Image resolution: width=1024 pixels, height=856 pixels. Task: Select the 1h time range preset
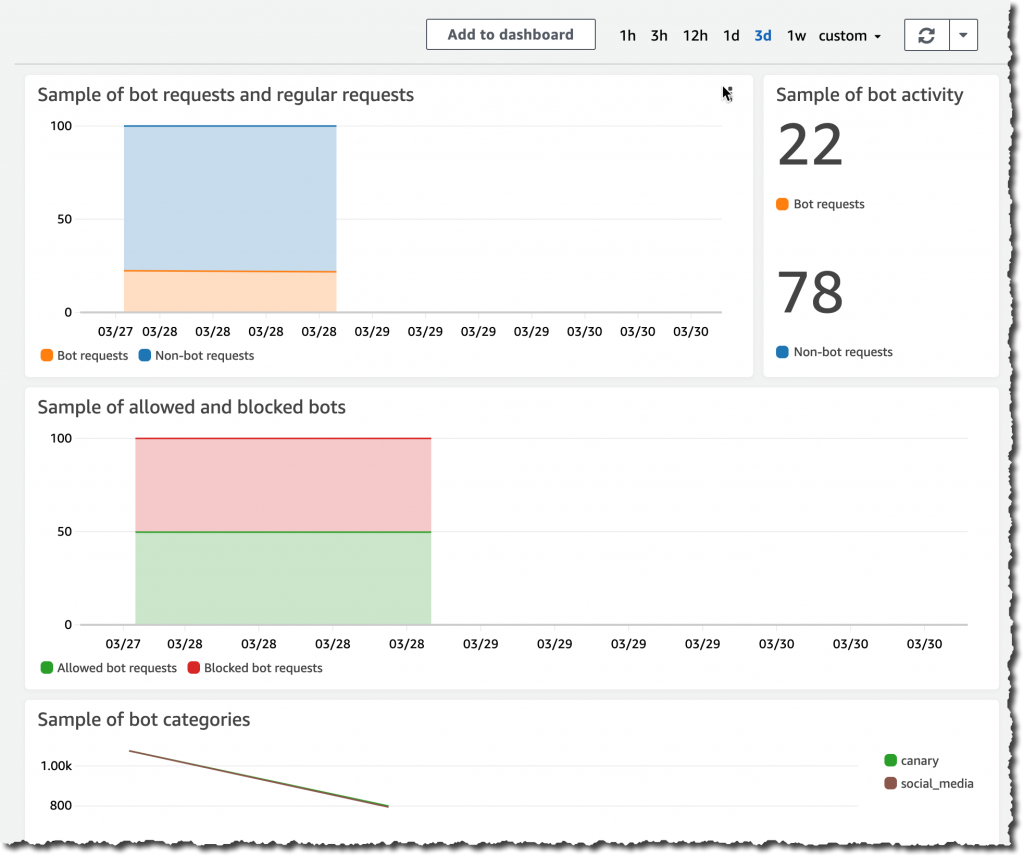pos(627,34)
